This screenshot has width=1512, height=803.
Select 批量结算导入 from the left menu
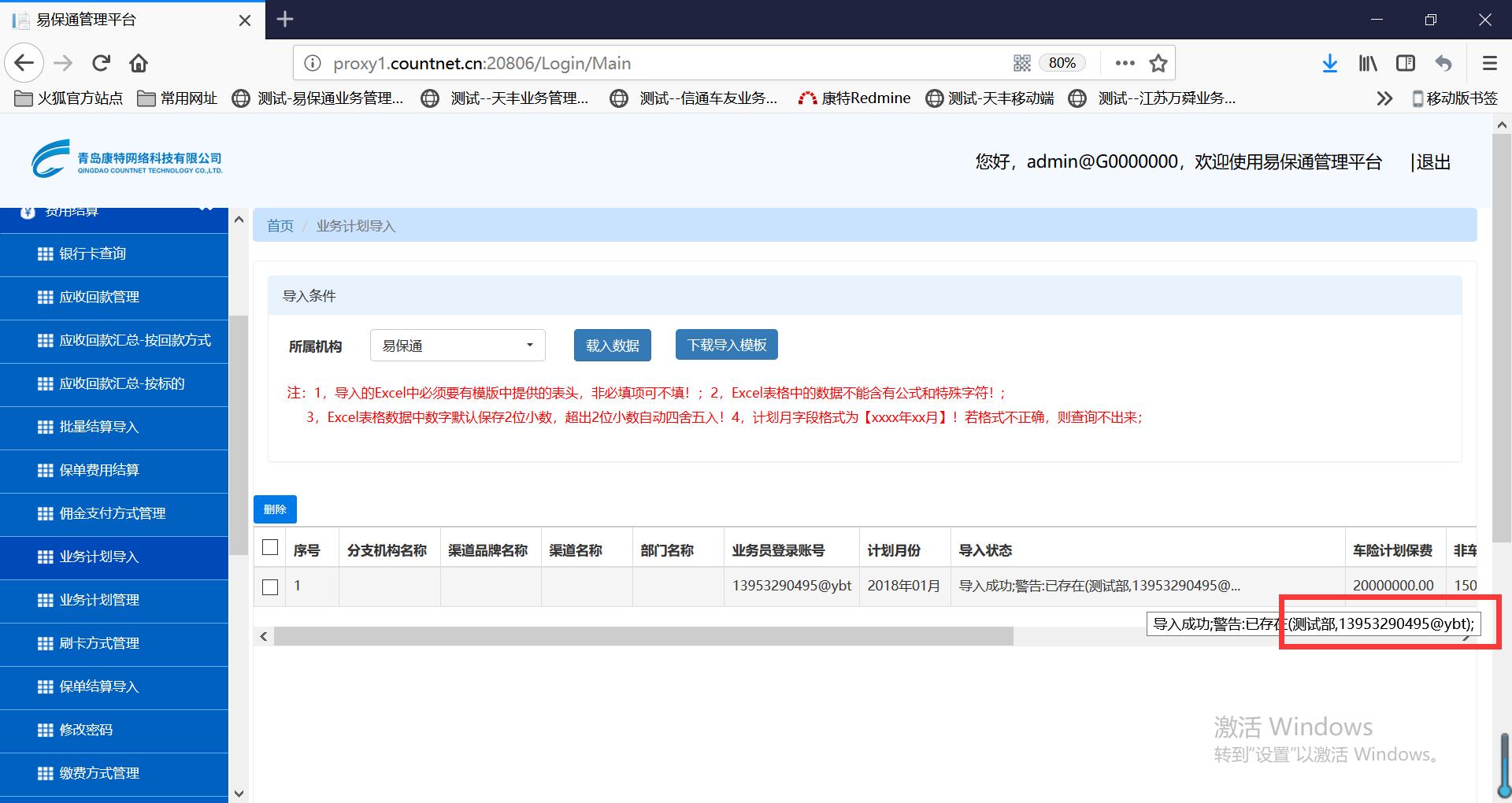[x=99, y=427]
